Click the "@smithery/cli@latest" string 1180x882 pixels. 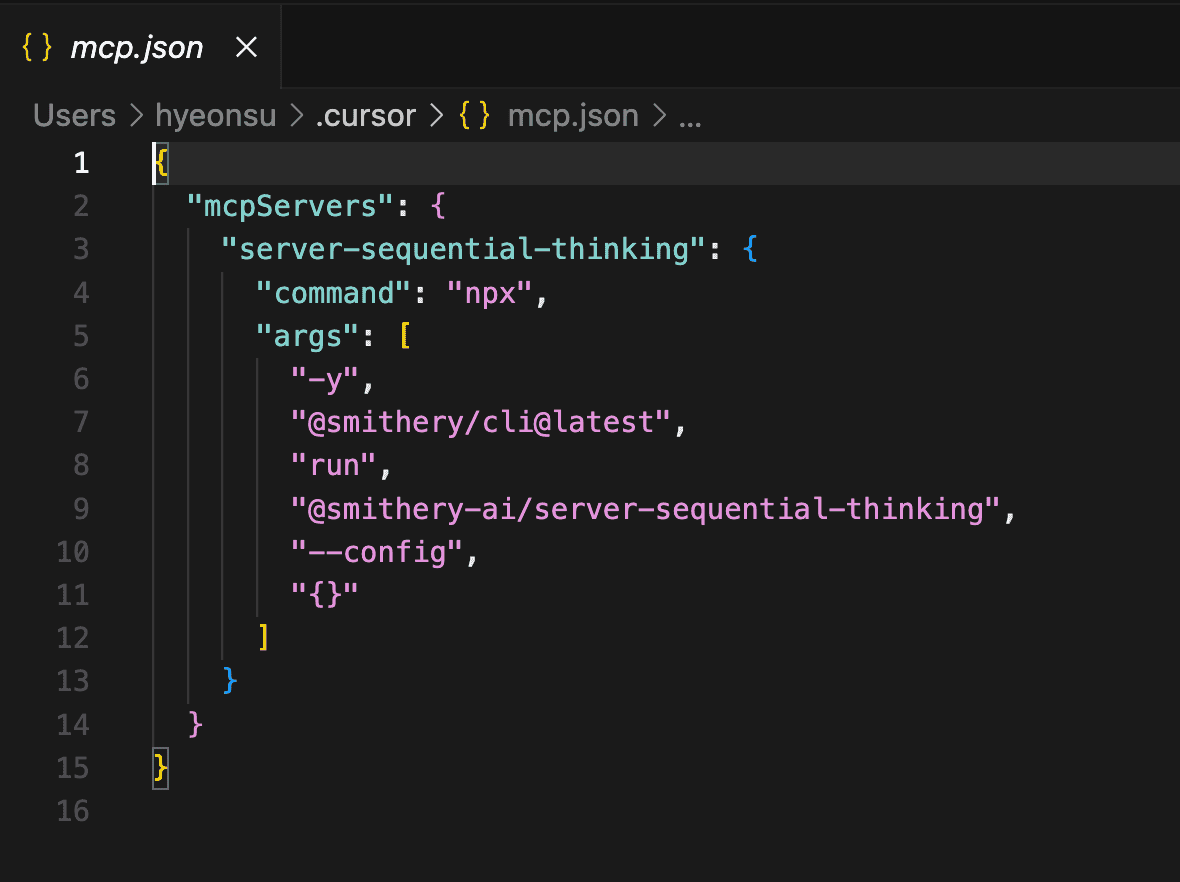[480, 422]
